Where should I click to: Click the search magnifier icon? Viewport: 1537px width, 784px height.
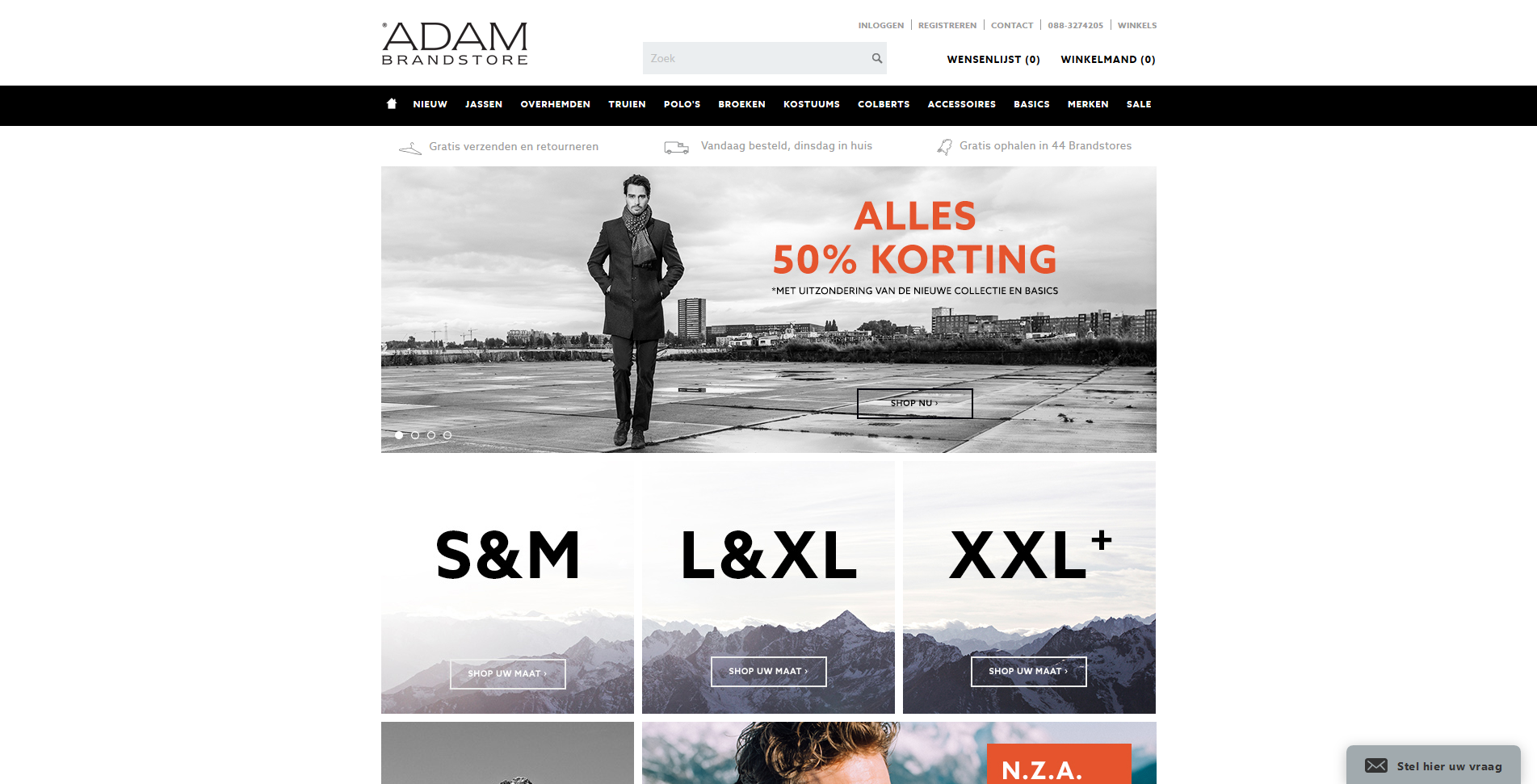pos(876,58)
